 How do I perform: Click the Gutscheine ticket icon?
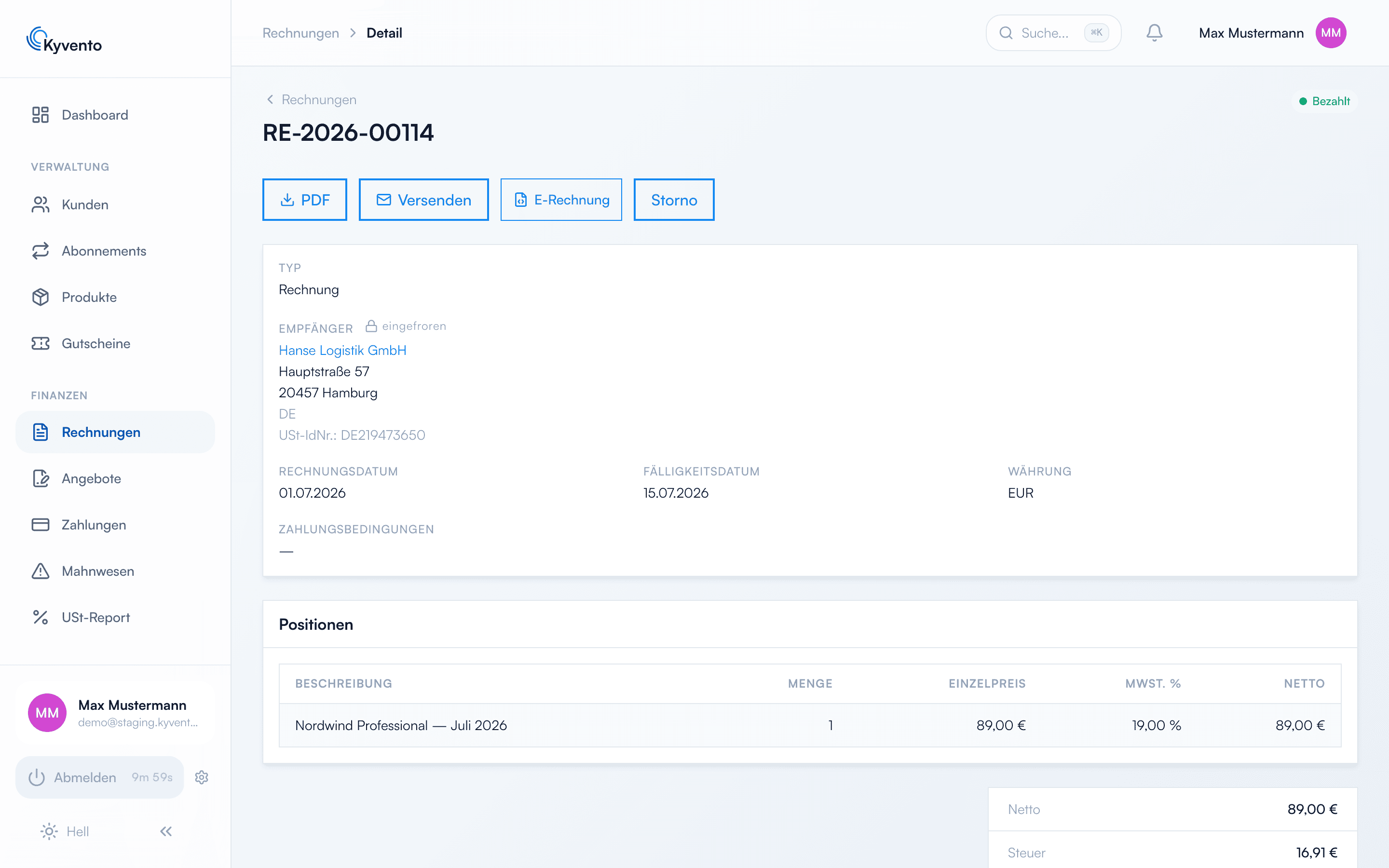click(x=40, y=343)
